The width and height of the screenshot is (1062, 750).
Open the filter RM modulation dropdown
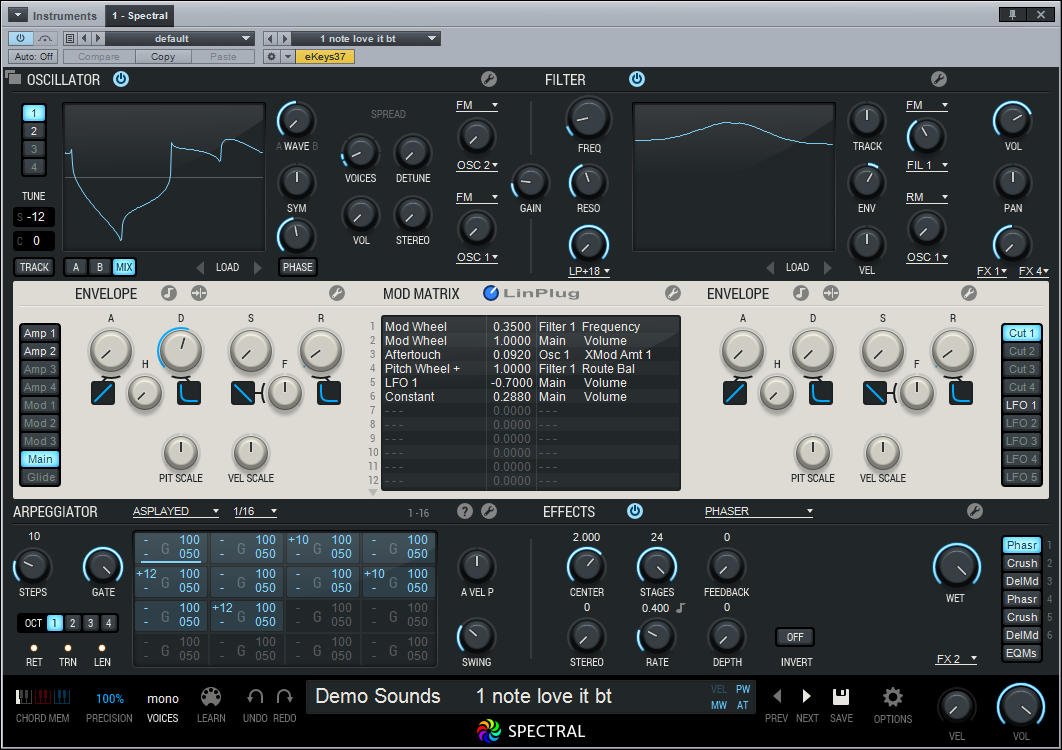tap(927, 197)
